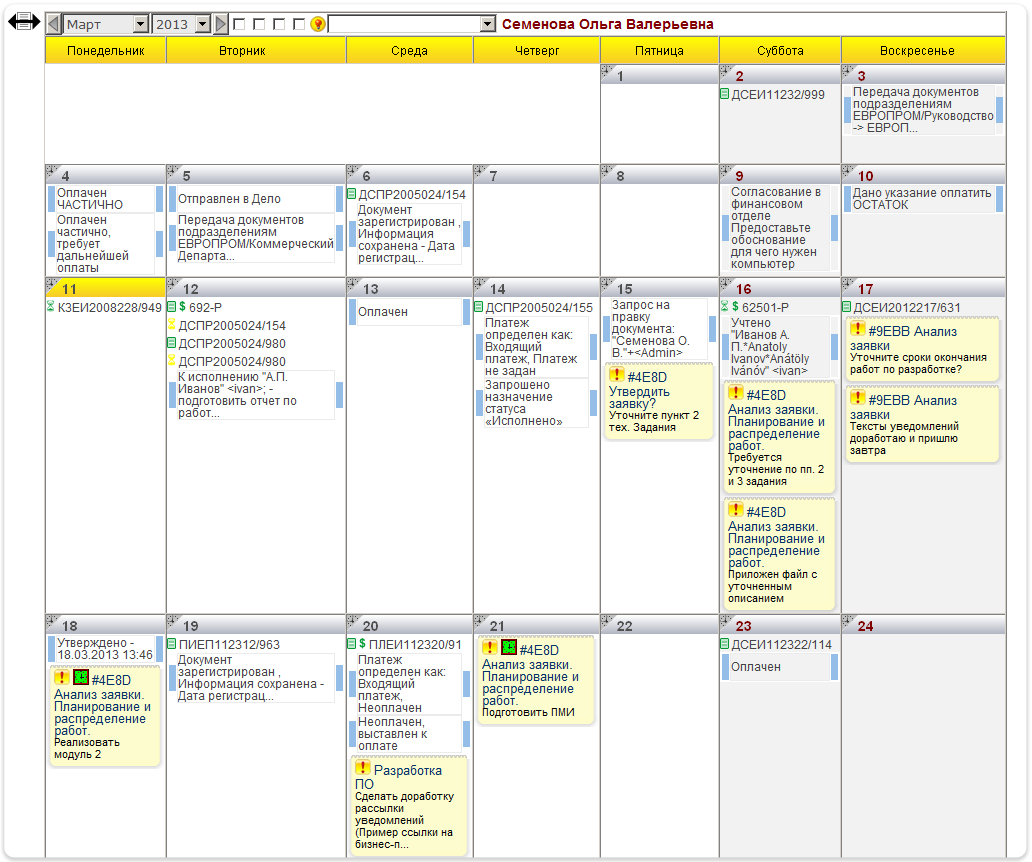Image resolution: width=1032 pixels, height=862 pixels.
Task: Click the corner add icon on day 22
Action: click(607, 621)
